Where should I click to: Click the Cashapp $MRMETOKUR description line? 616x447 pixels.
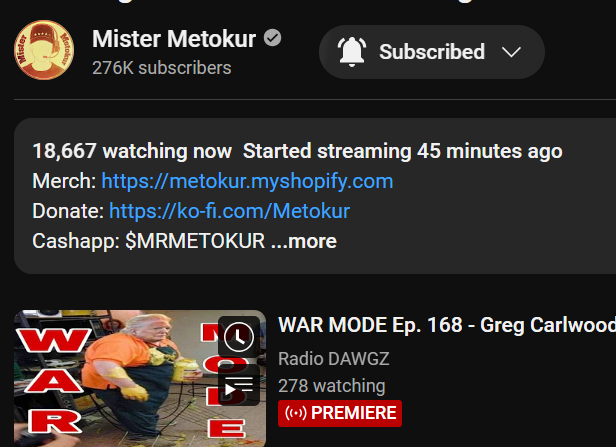pyautogui.click(x=148, y=241)
